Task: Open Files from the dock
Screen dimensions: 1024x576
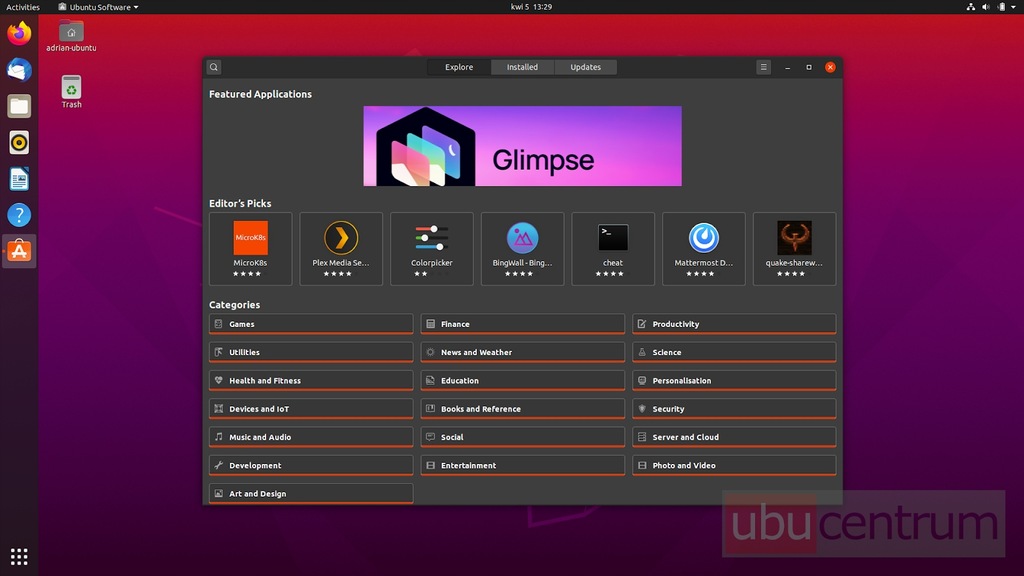Action: pos(19,106)
